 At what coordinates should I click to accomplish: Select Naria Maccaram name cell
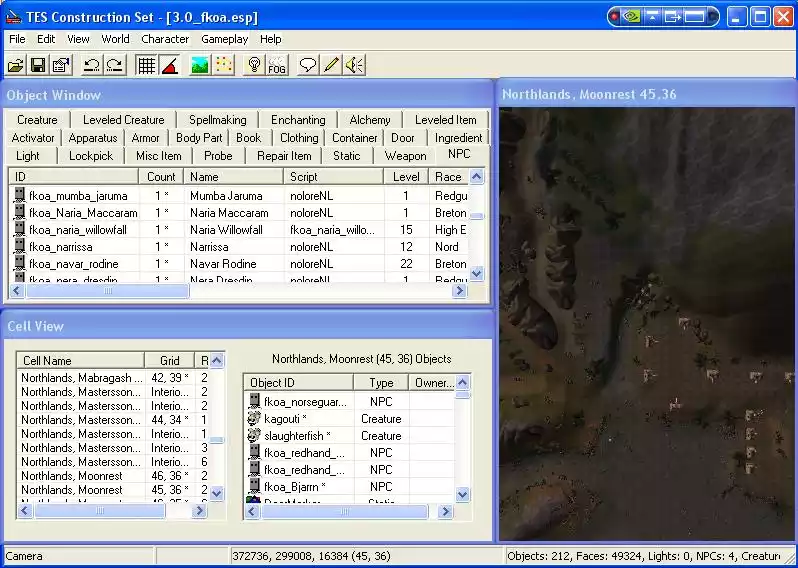[x=229, y=213]
